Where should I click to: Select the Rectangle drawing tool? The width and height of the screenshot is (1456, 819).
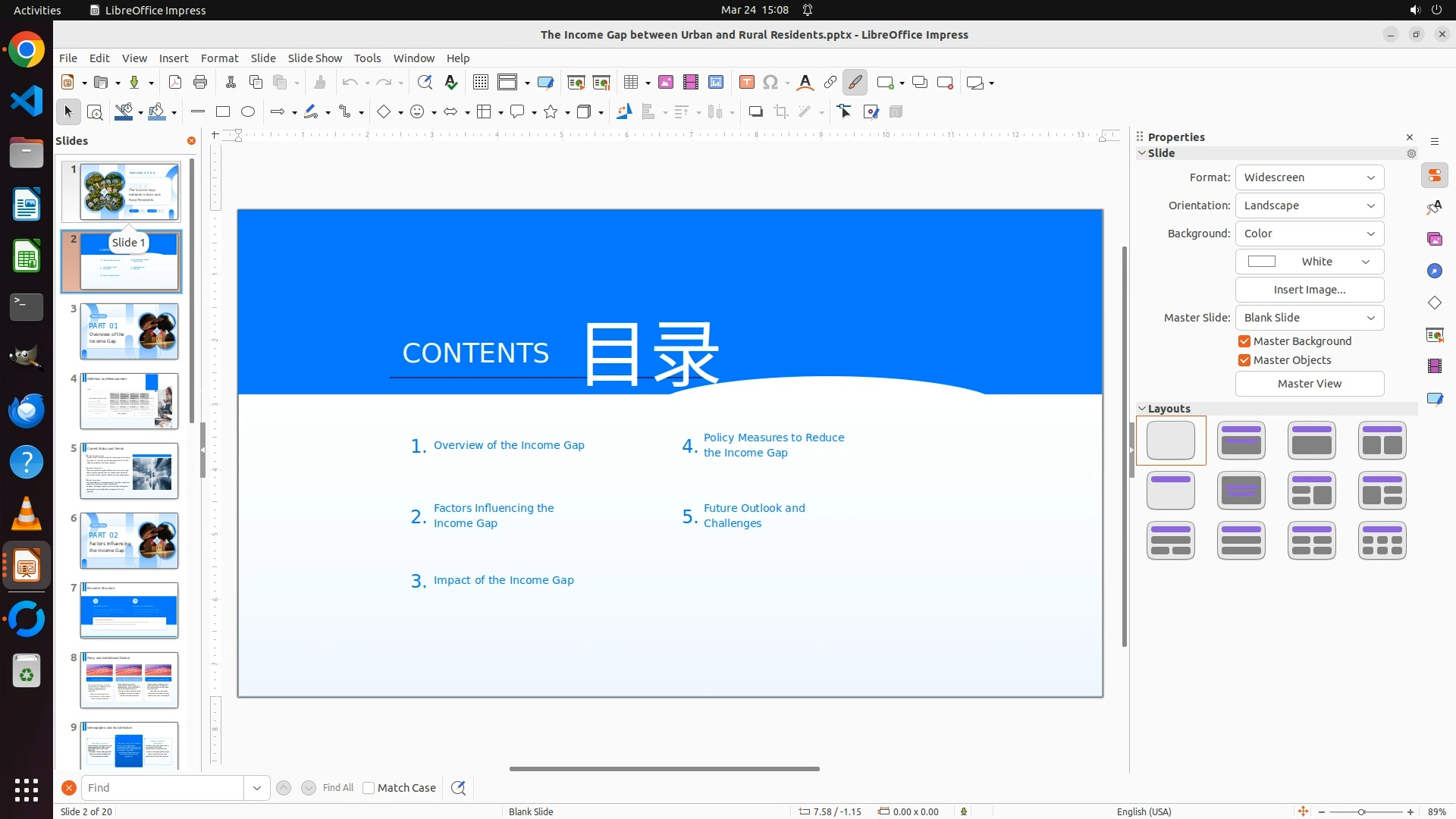pos(223,112)
